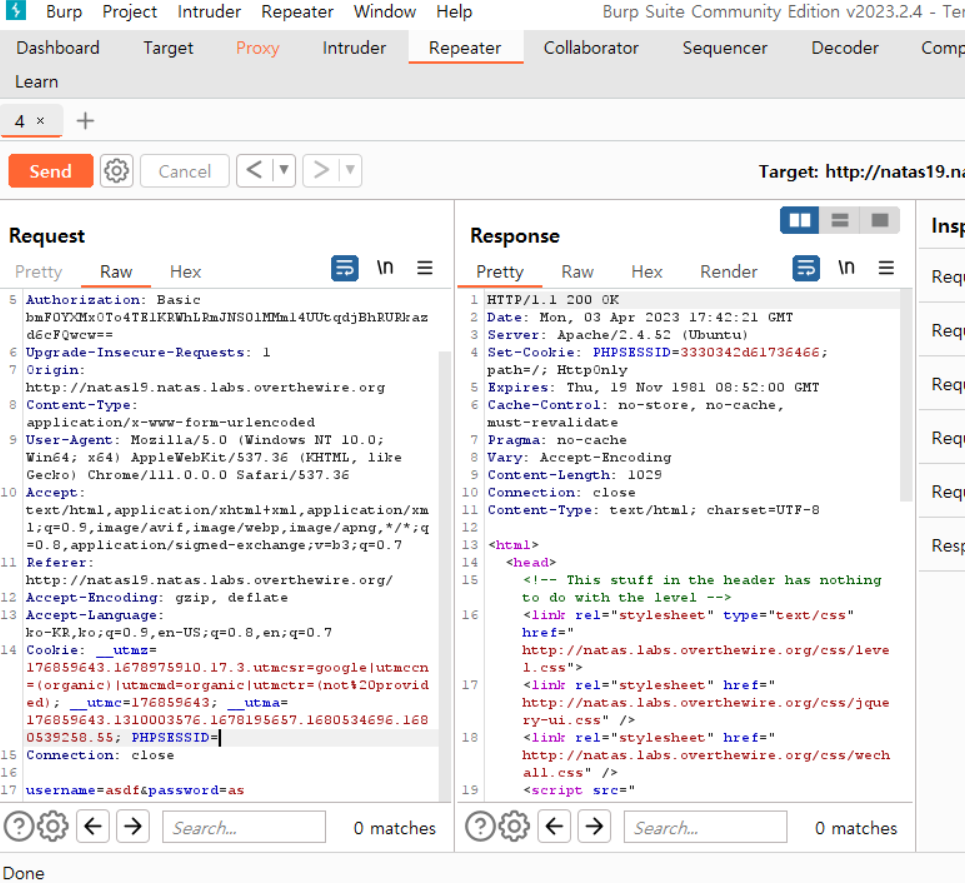
Task: Switch Request view to Hex
Action: click(x=185, y=272)
